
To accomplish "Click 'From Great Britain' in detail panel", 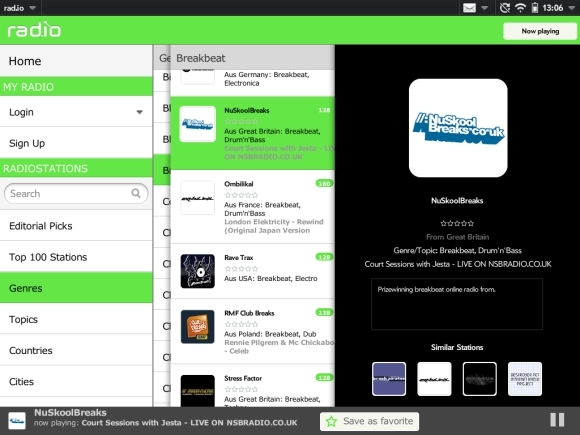I will 458,237.
